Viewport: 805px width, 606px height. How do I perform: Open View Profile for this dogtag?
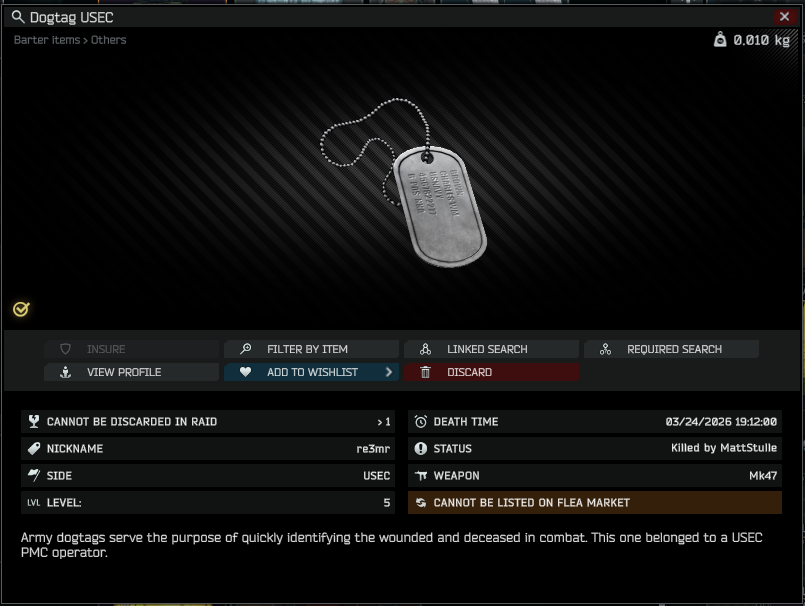point(131,372)
